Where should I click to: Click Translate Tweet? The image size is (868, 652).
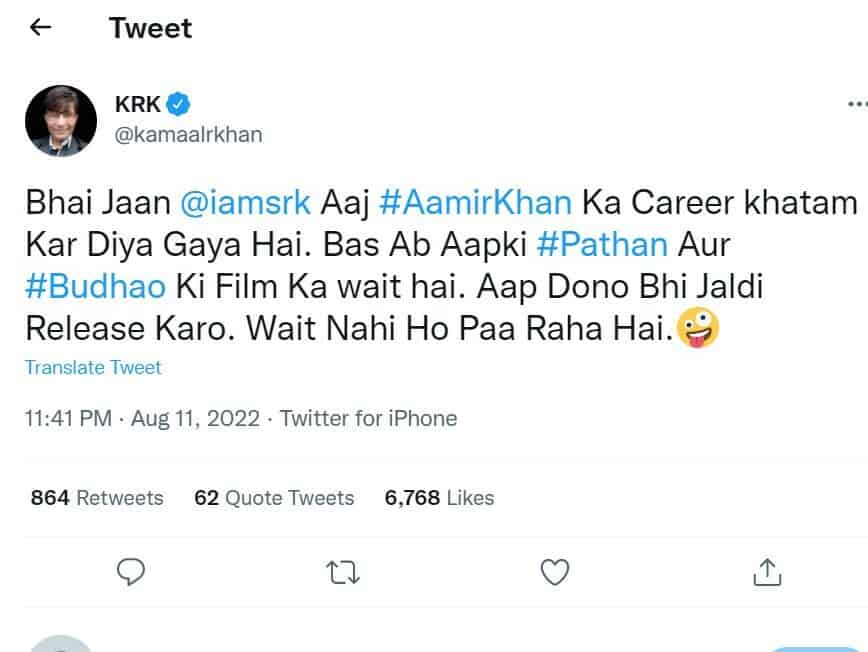(93, 368)
